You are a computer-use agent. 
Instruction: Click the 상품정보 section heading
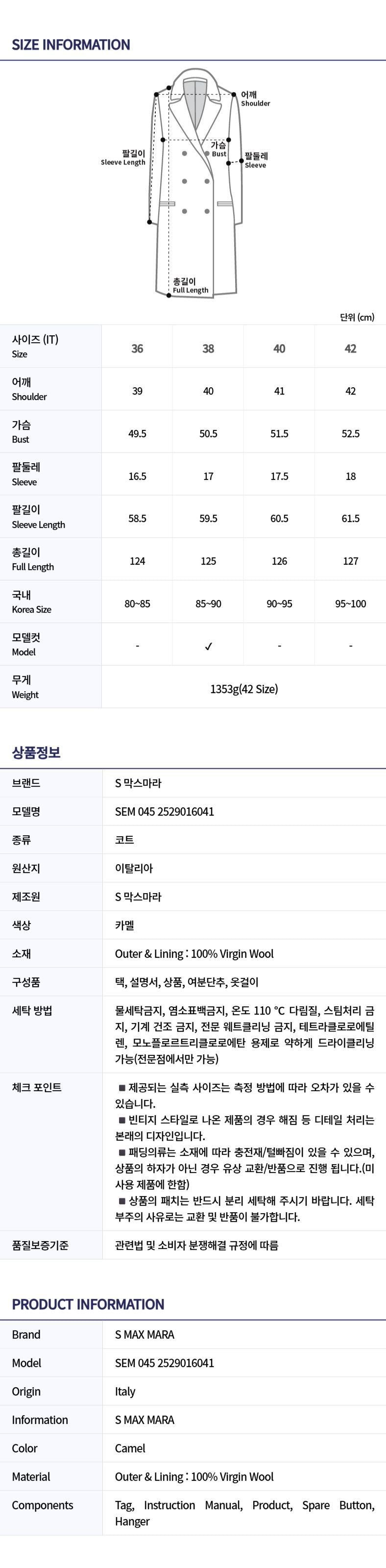point(36,752)
